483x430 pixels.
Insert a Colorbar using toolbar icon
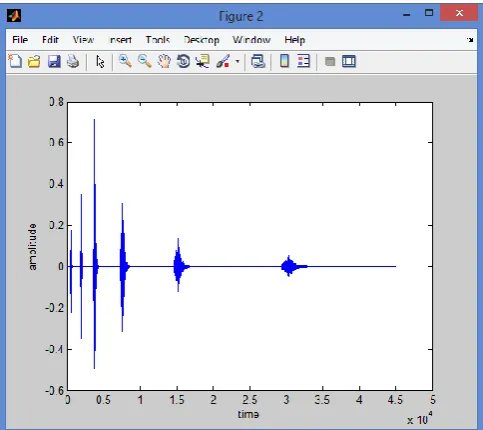[x=284, y=61]
